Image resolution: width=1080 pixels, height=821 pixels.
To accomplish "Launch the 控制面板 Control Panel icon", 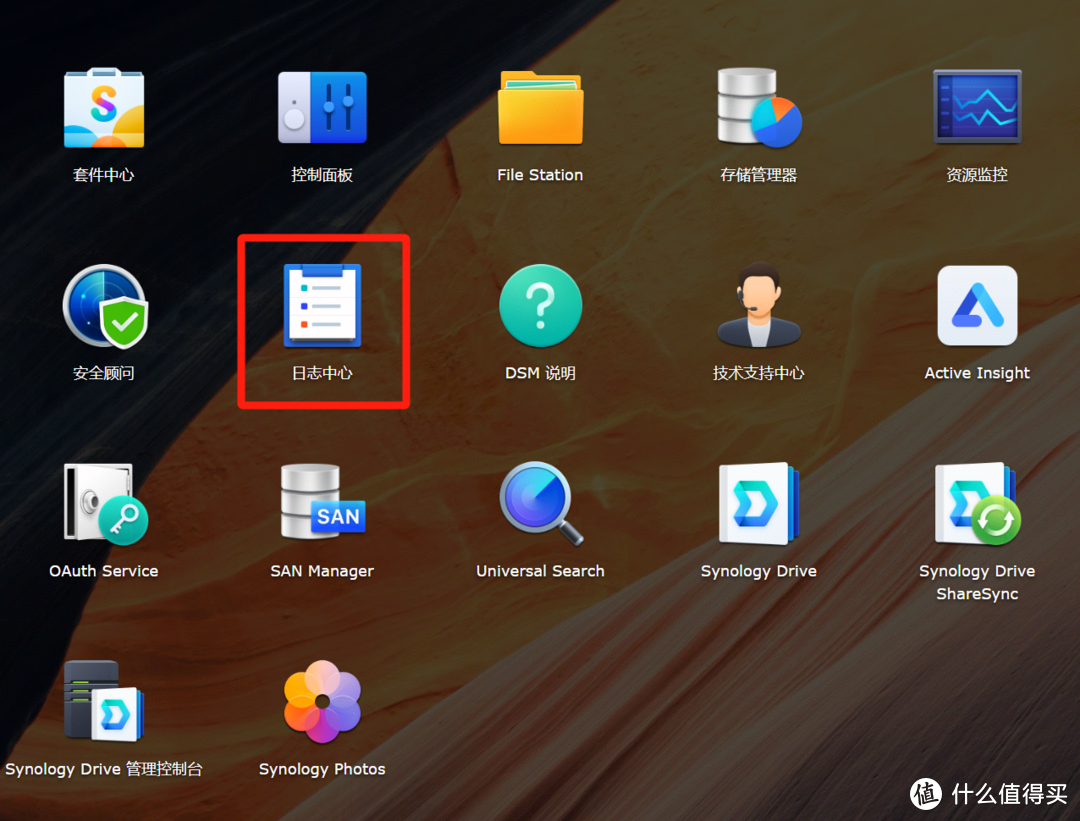I will (322, 107).
